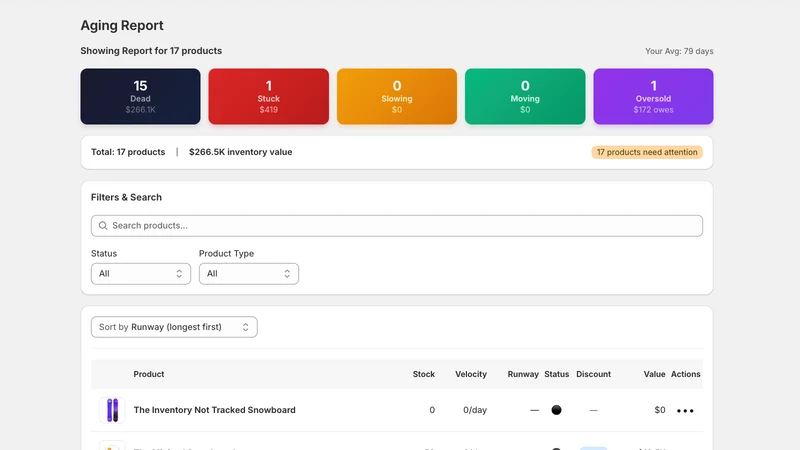Image resolution: width=800 pixels, height=450 pixels.
Task: Click the Actions column header
Action: click(x=685, y=374)
